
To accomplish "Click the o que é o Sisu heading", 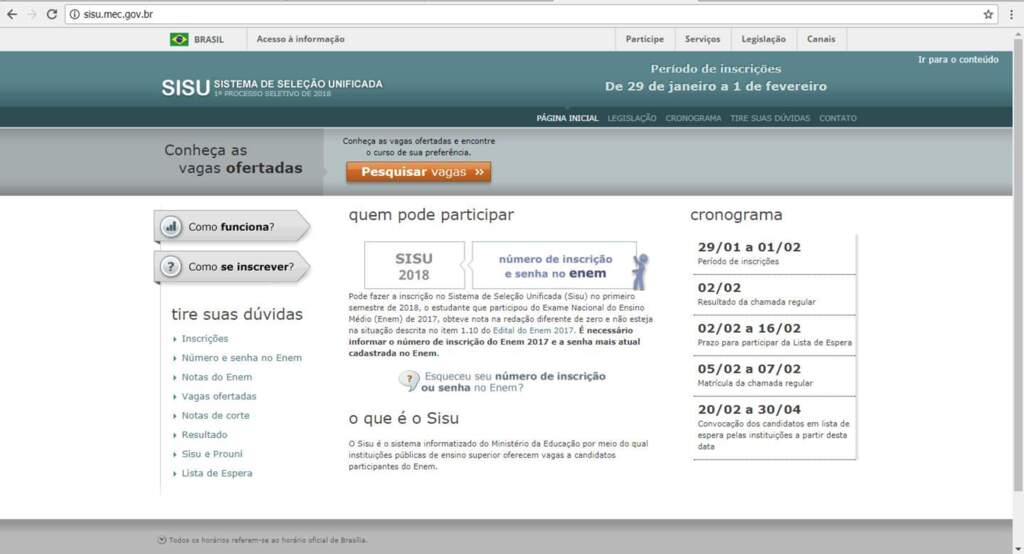I will point(404,418).
